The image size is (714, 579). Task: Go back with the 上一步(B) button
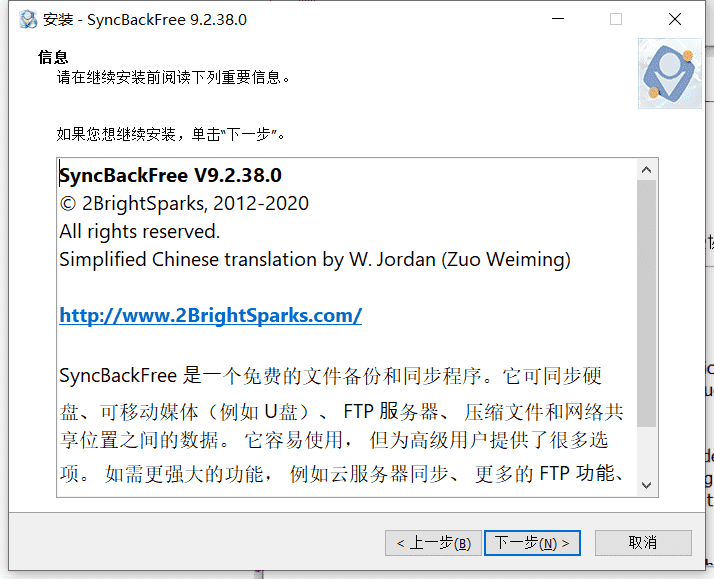click(x=433, y=543)
